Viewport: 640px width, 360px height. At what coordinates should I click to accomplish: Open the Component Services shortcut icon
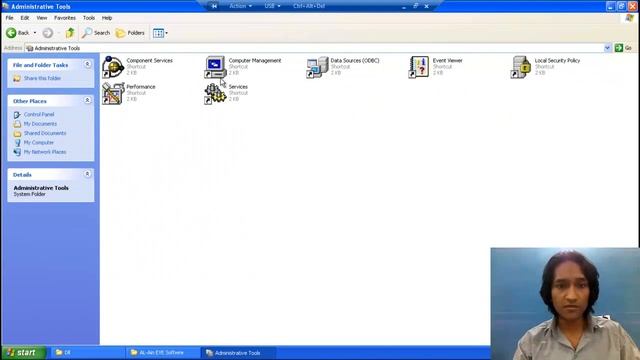[x=113, y=67]
